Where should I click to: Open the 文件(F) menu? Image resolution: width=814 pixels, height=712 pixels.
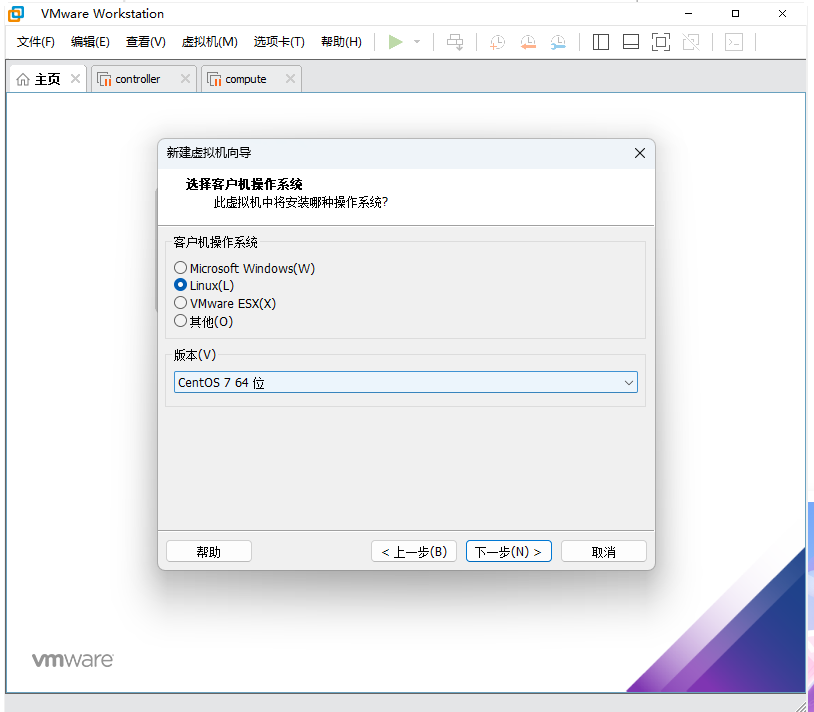click(35, 42)
